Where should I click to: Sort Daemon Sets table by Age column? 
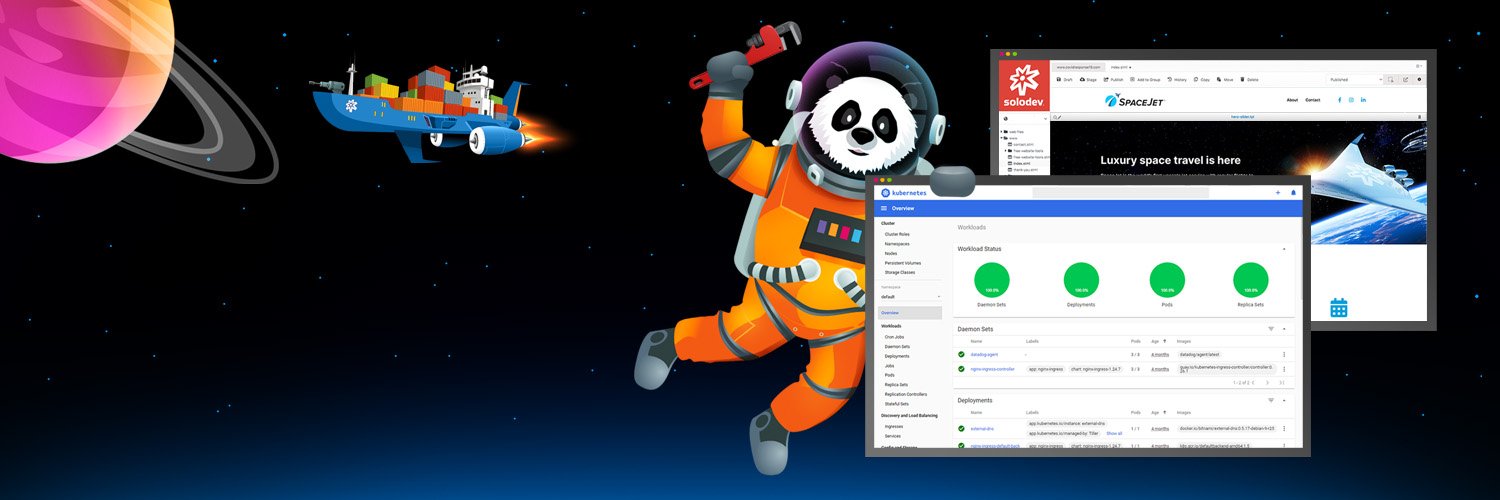click(x=1158, y=341)
